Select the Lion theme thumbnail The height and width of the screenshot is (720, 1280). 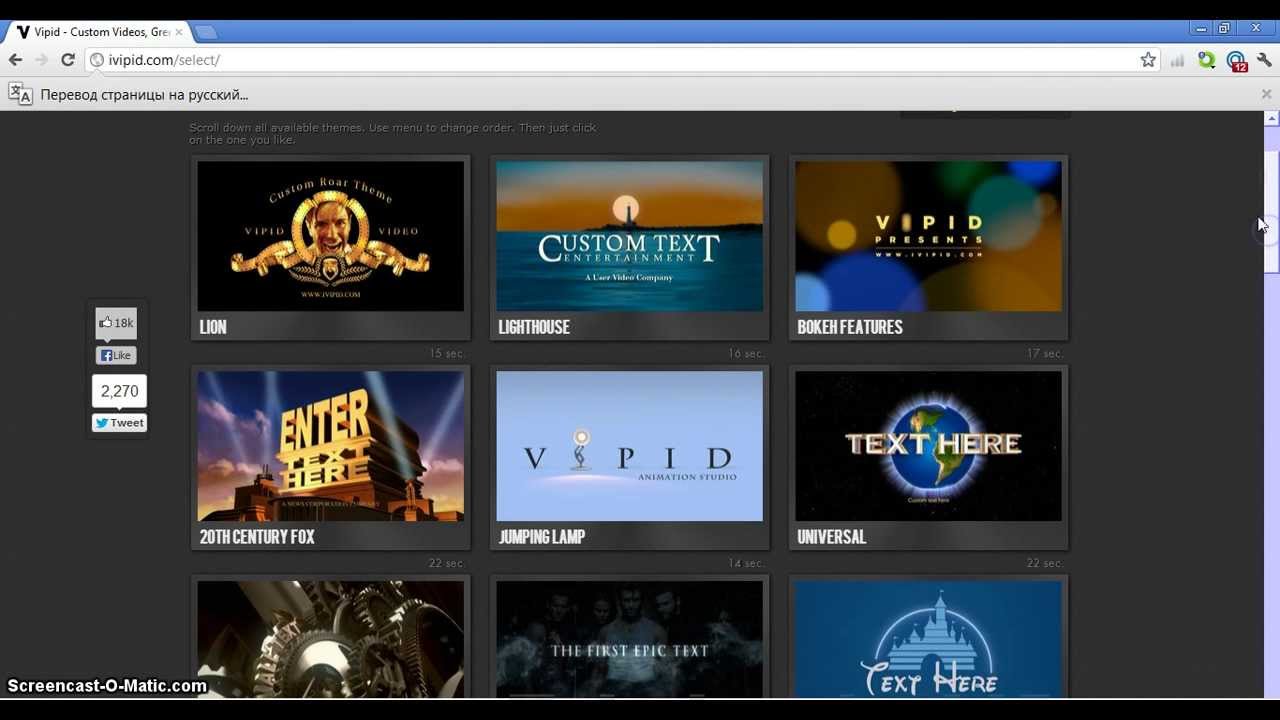click(x=330, y=236)
